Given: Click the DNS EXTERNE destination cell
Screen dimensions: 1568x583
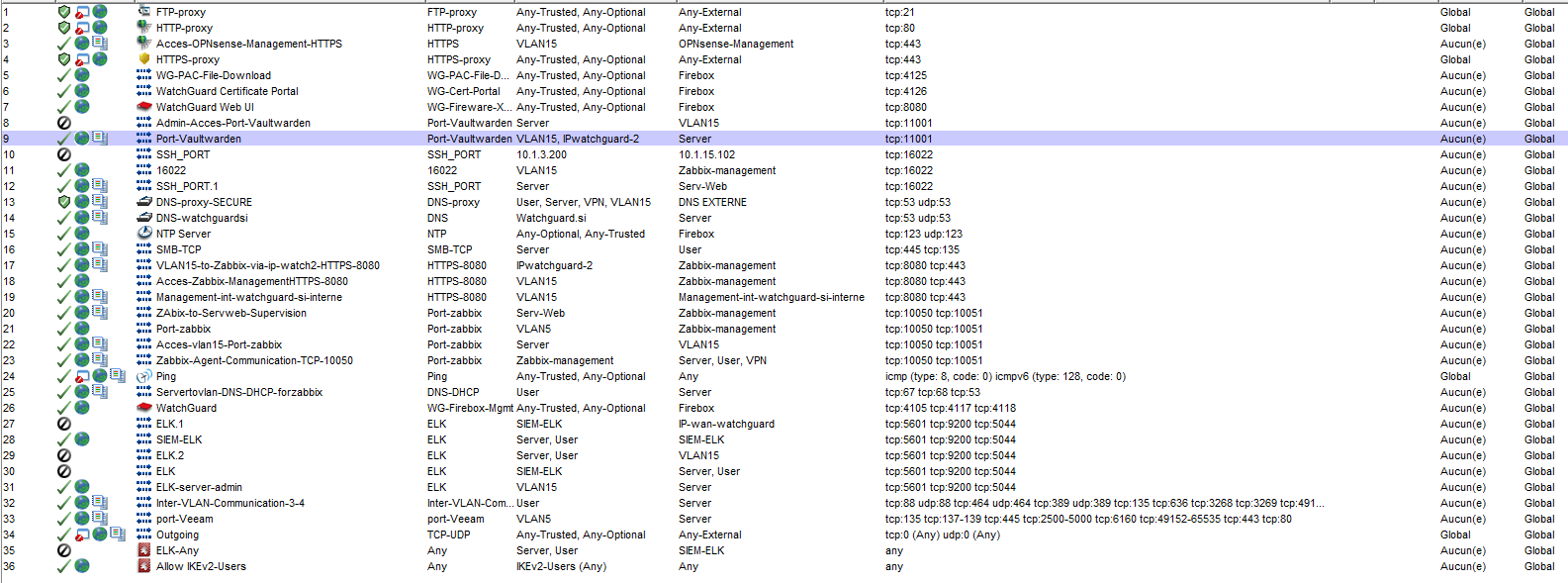Looking at the screenshot, I should tap(712, 202).
